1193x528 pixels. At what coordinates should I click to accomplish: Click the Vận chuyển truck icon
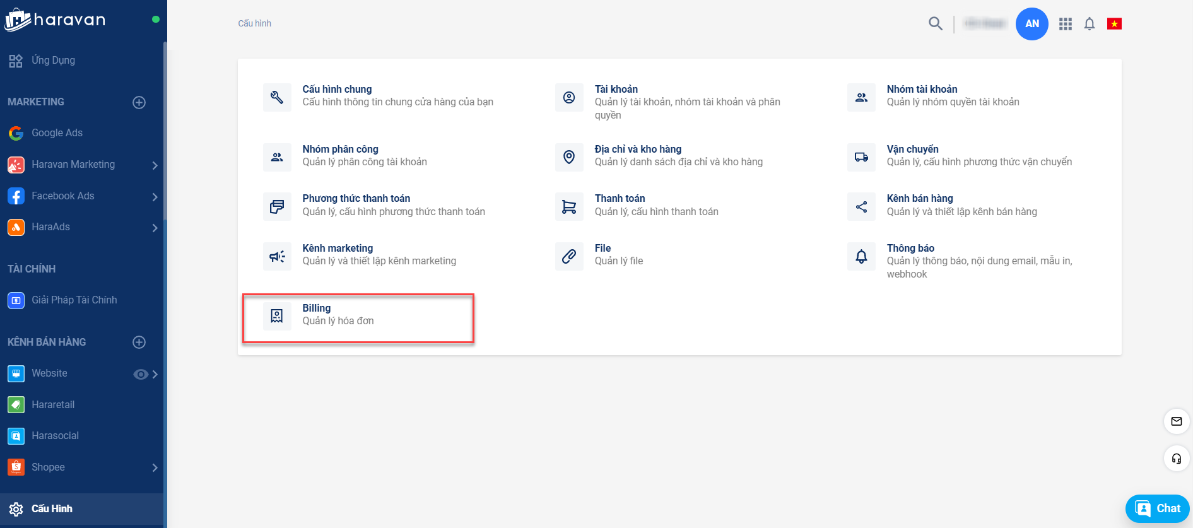(861, 156)
